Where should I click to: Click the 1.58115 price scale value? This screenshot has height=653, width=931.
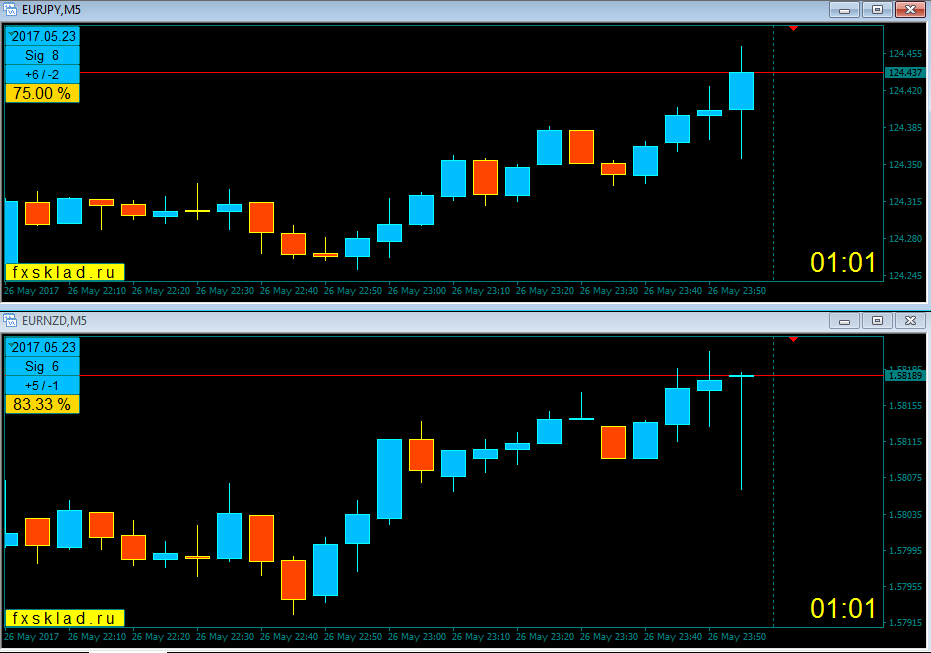click(x=905, y=442)
